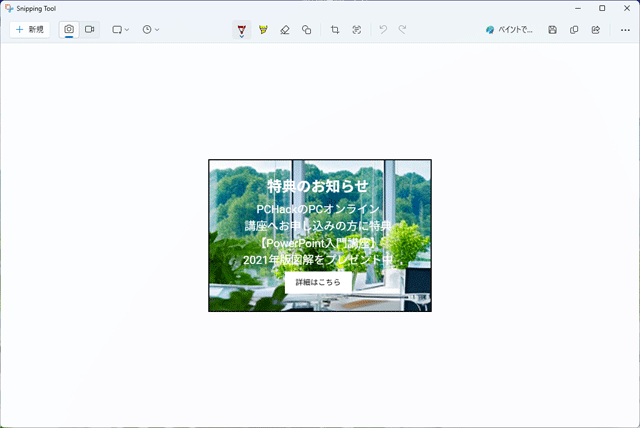Viewport: 640px width, 428px height.
Task: Maximize the Snipping Tool window
Action: point(602,8)
